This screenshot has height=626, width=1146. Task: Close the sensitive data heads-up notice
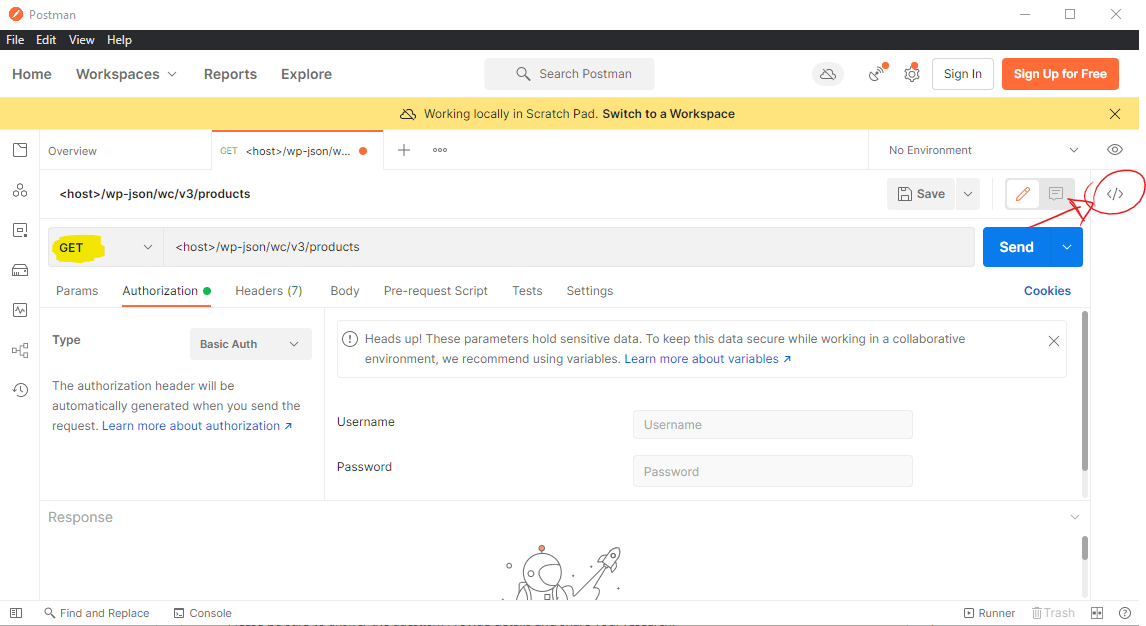(x=1053, y=341)
